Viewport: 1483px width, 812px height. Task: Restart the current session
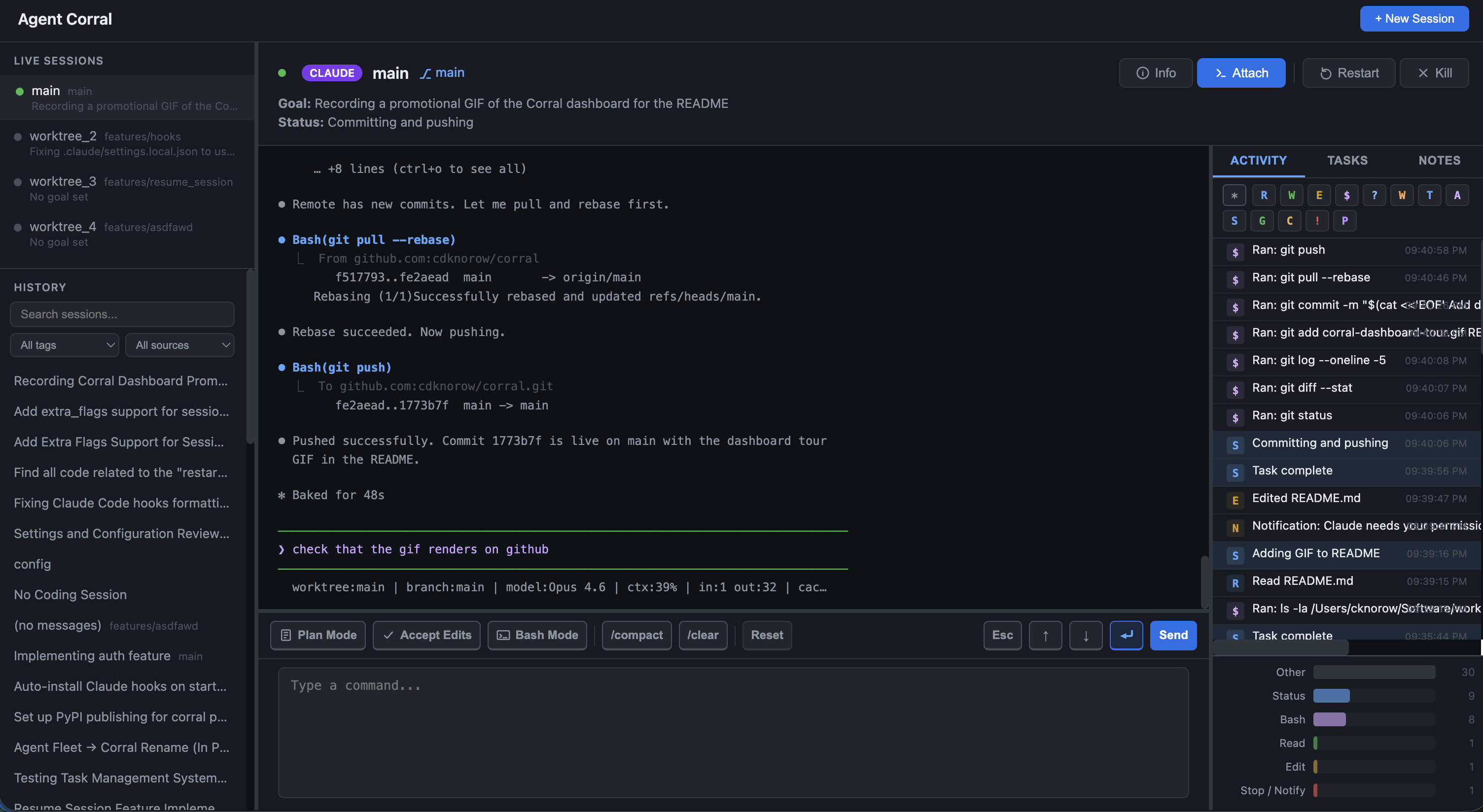pos(1348,73)
